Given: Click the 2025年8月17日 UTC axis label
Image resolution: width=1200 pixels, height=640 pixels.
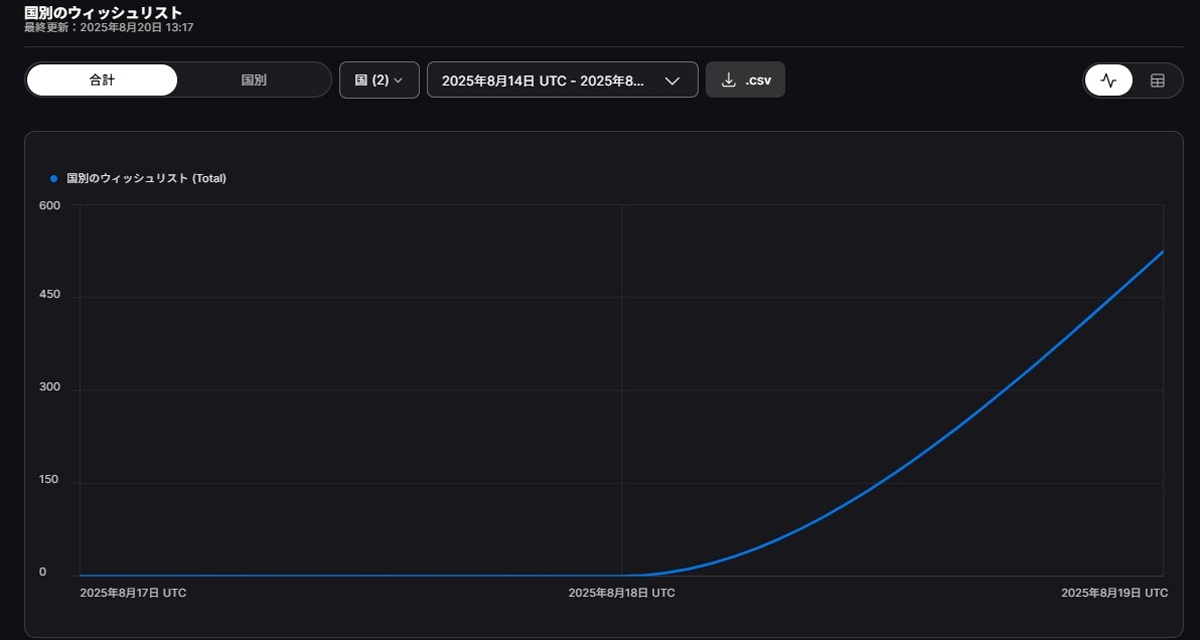Looking at the screenshot, I should click(x=133, y=593).
